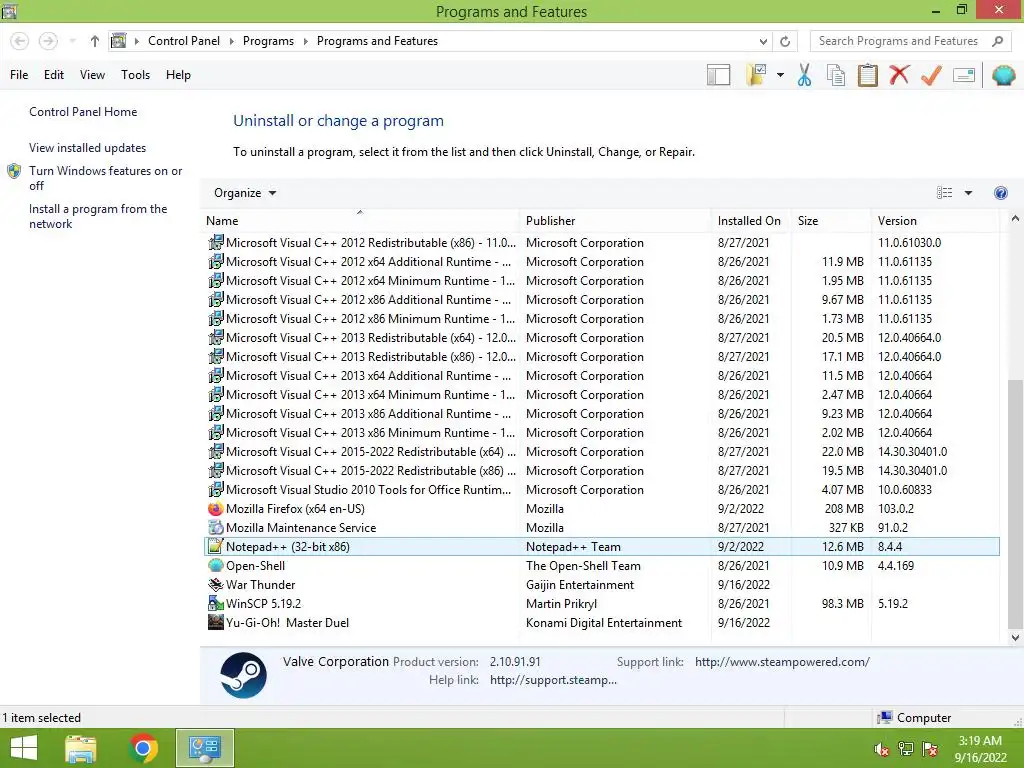The height and width of the screenshot is (768, 1024).
Task: Open the Windows Start button
Action: click(x=24, y=748)
